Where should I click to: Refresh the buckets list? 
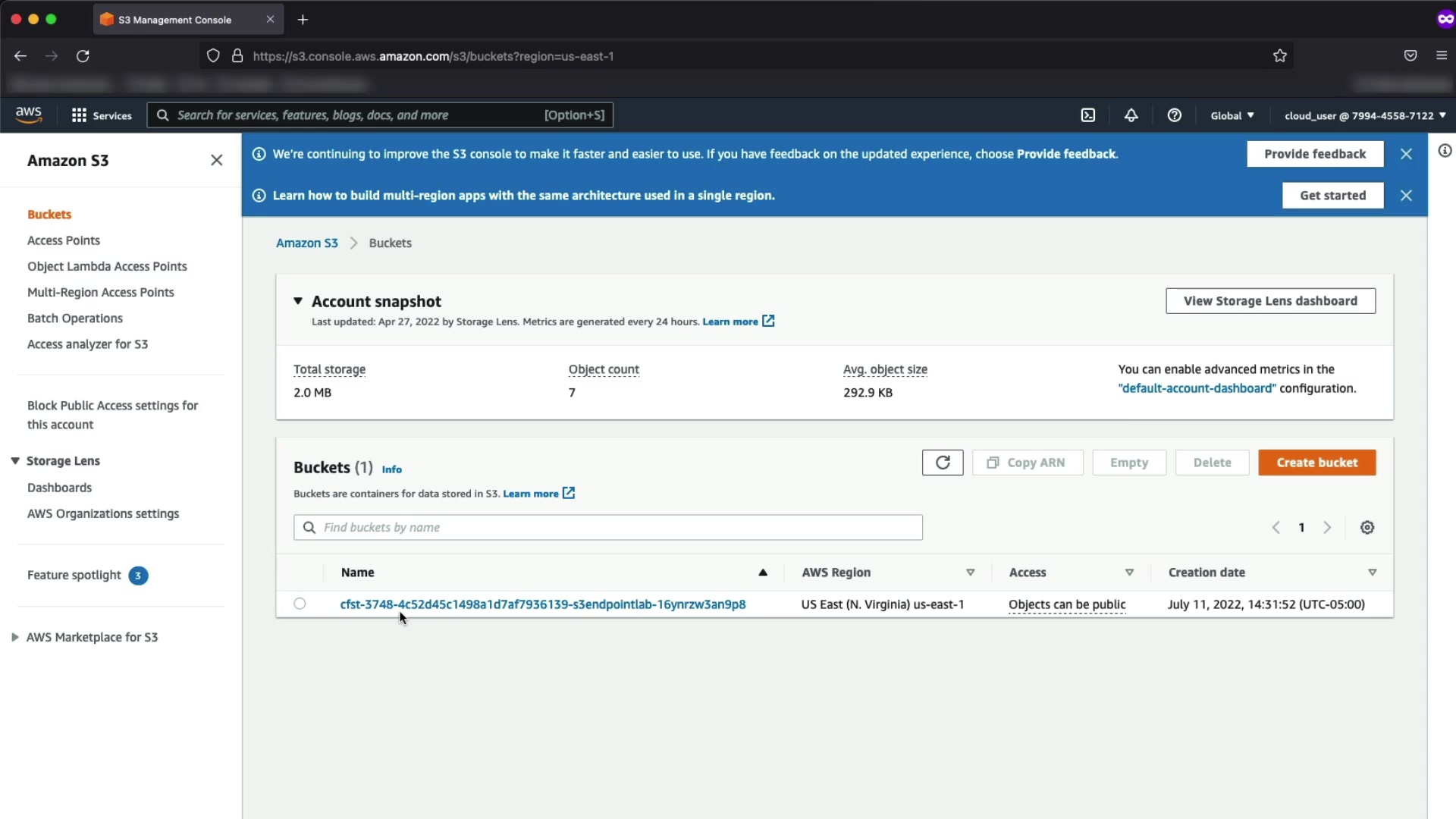click(x=942, y=463)
